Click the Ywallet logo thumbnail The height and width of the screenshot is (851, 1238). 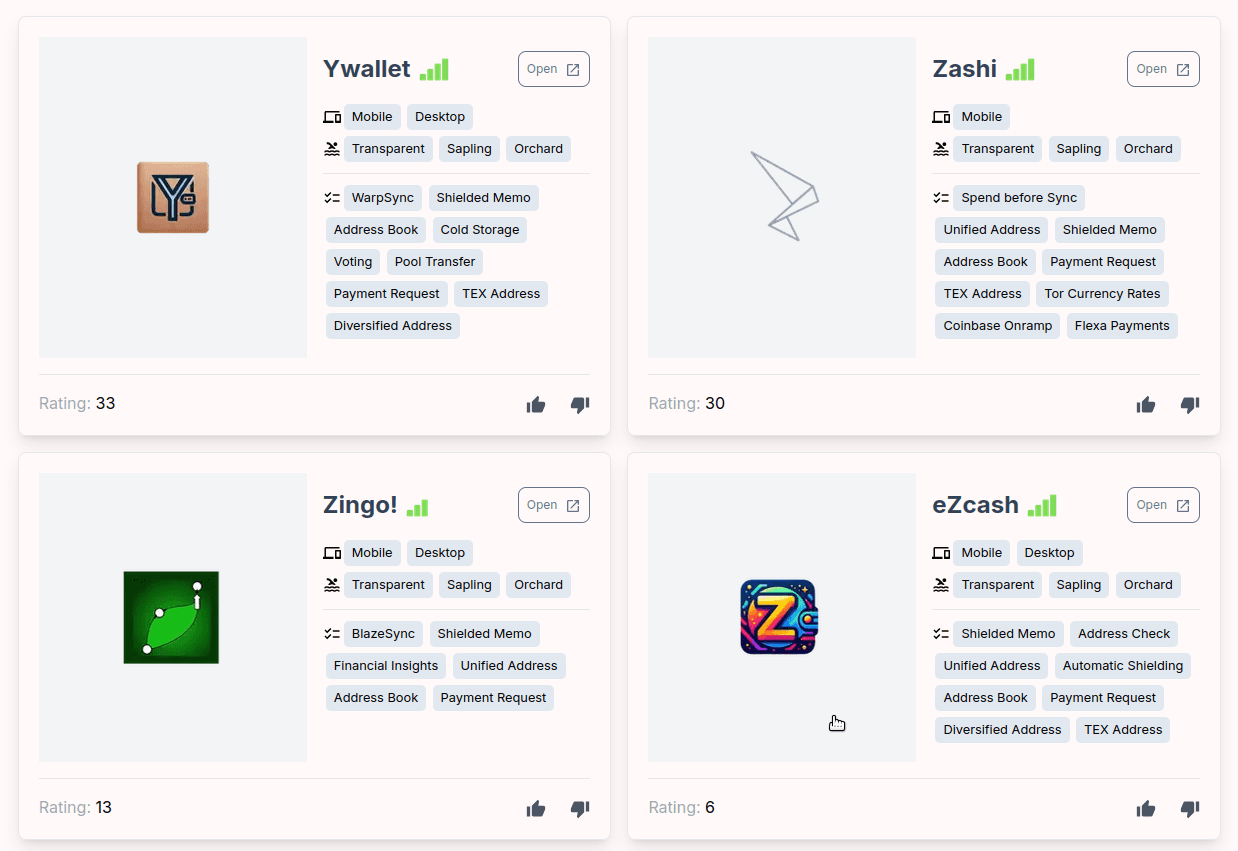click(x=173, y=198)
